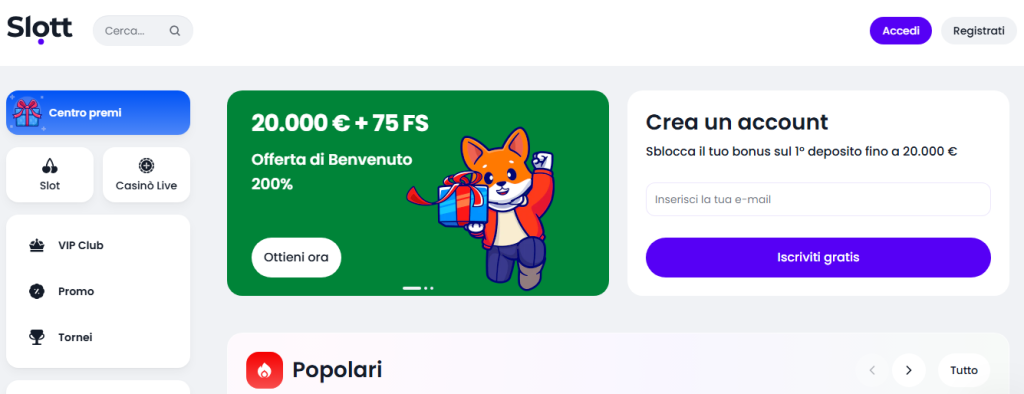Click the Tornei trophy icon
This screenshot has width=1024, height=394.
pos(37,337)
